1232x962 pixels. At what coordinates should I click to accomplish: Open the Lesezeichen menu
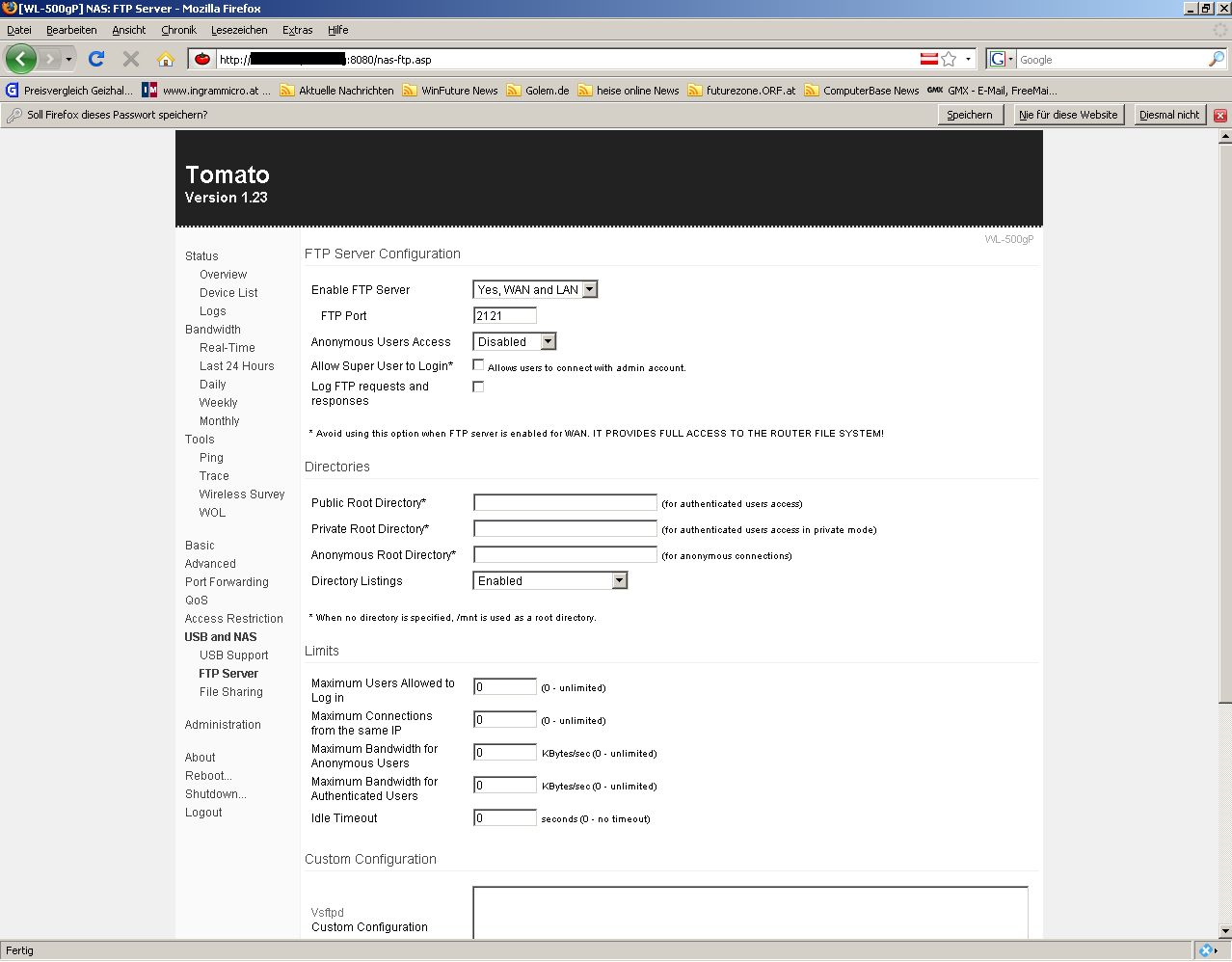tap(239, 30)
